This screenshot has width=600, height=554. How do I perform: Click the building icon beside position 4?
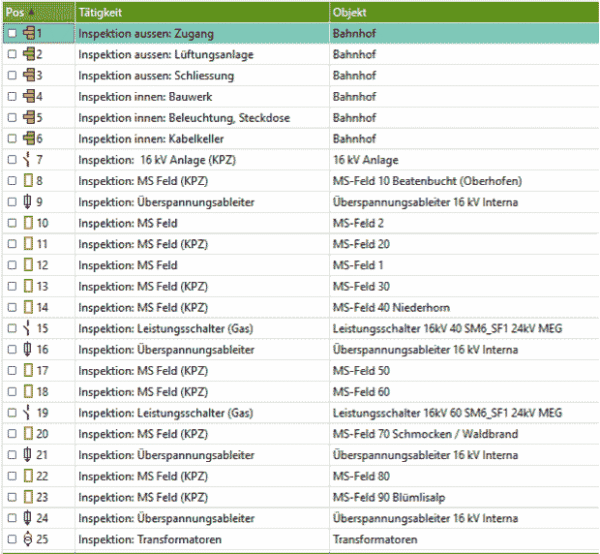[29, 96]
